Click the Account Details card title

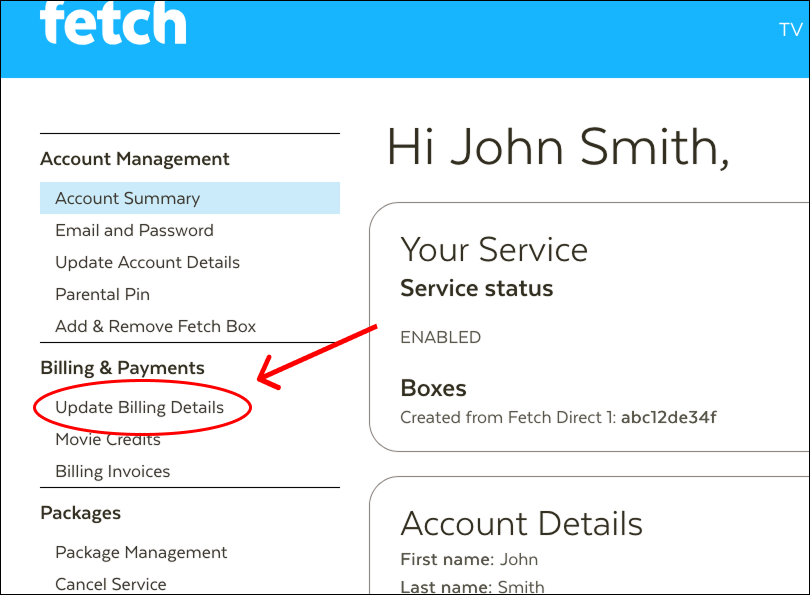tap(521, 523)
